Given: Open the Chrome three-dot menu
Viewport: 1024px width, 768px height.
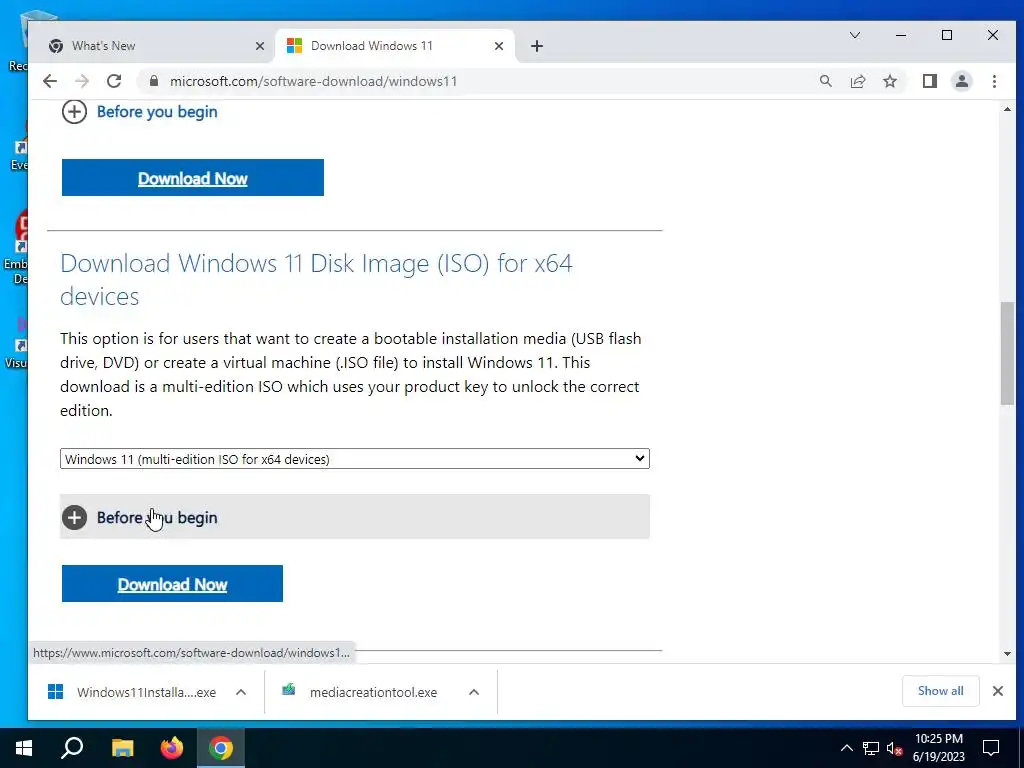Looking at the screenshot, I should point(994,81).
